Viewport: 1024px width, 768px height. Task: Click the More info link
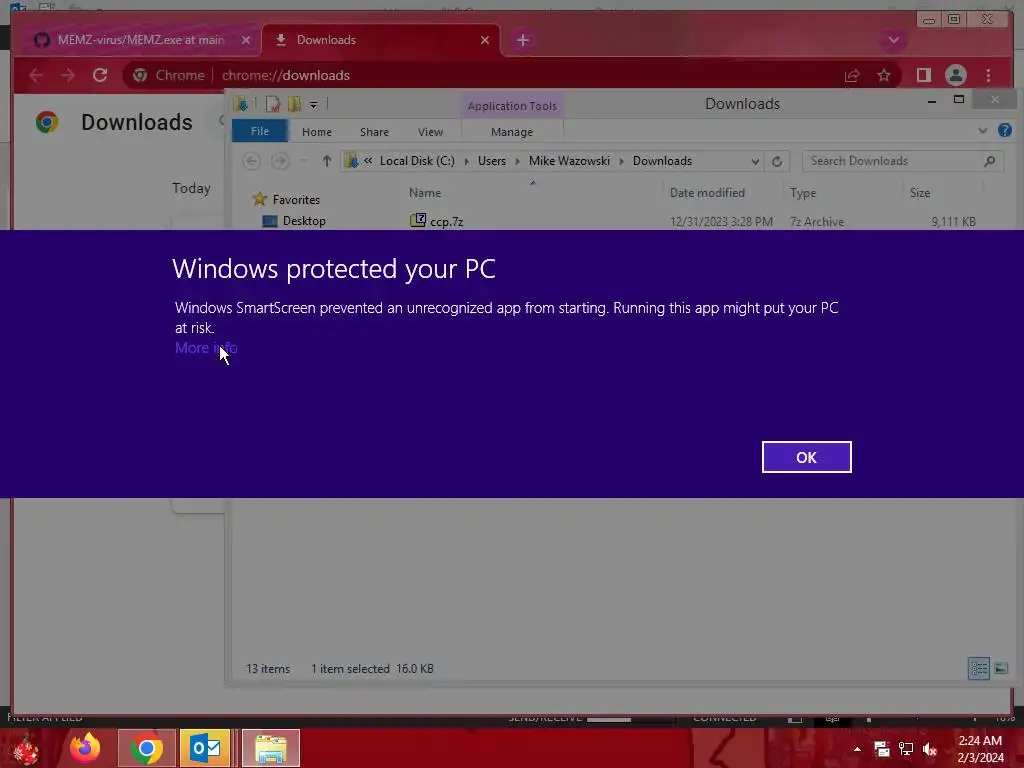coord(206,347)
